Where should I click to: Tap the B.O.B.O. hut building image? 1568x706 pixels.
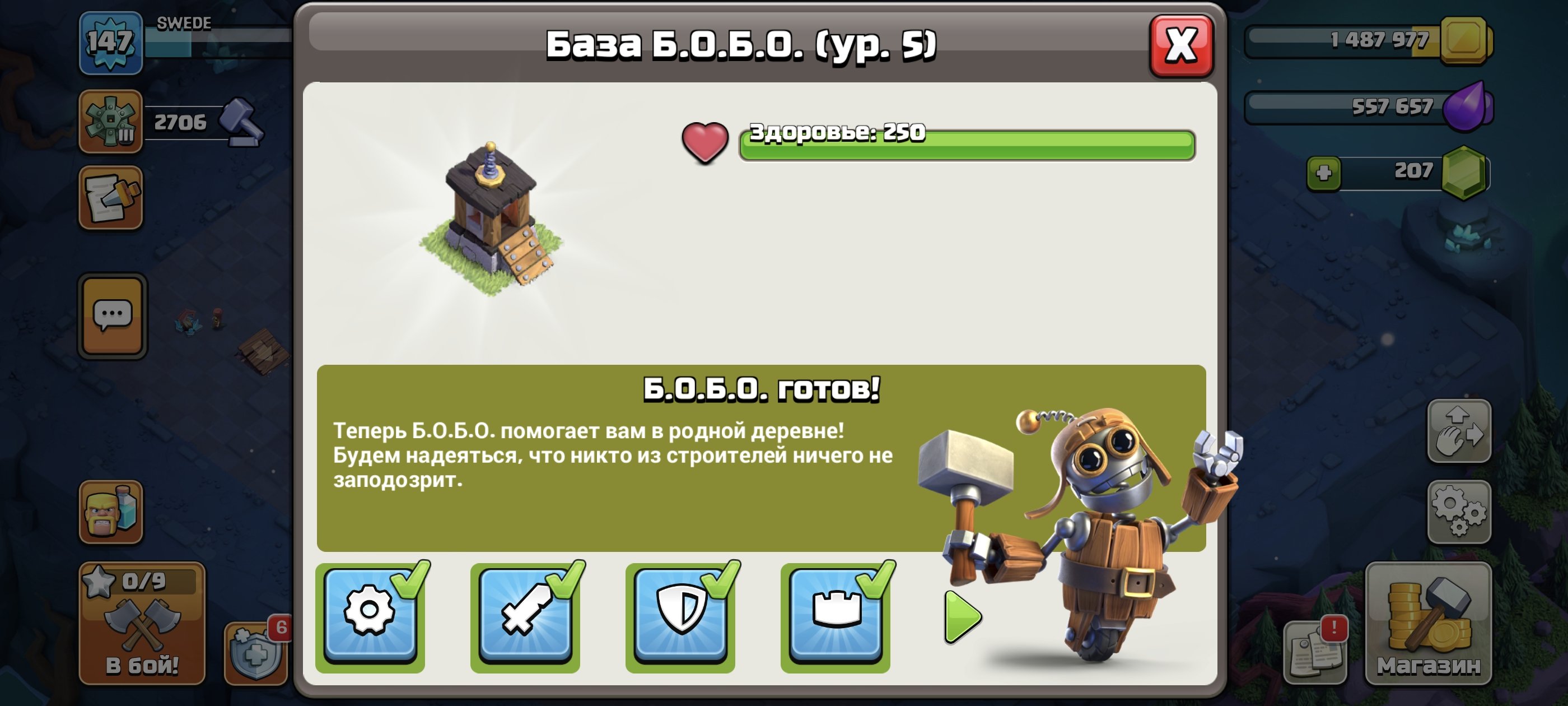pyautogui.click(x=491, y=219)
